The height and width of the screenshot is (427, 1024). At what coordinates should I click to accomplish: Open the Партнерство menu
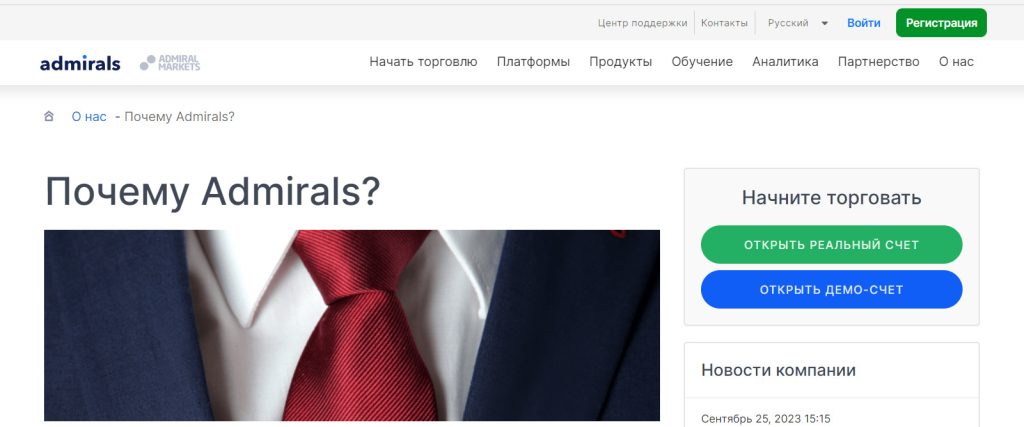878,62
